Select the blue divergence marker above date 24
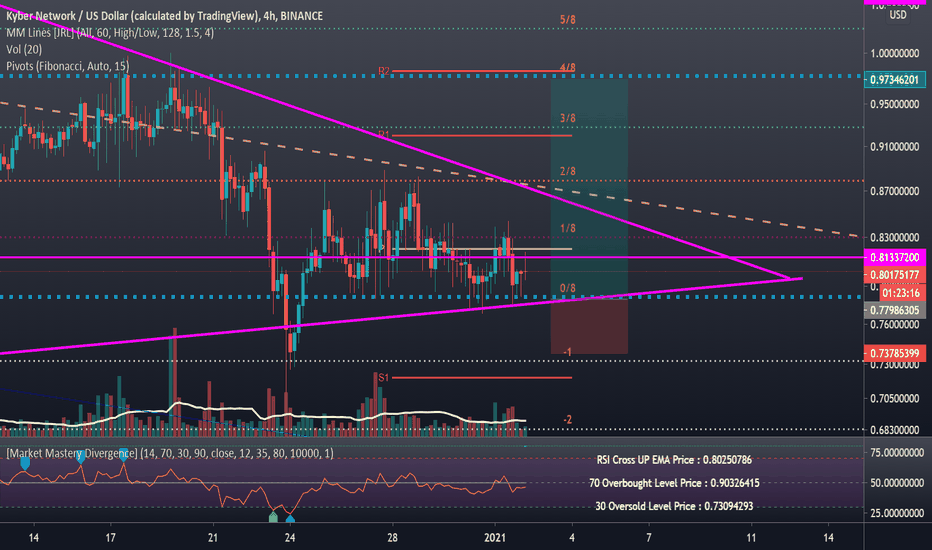The image size is (932, 550). pyautogui.click(x=290, y=518)
